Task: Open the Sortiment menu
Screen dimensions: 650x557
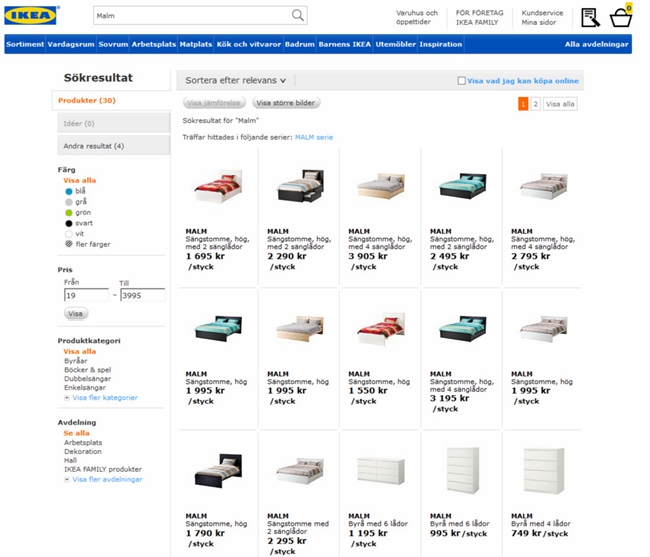Action: click(x=25, y=44)
